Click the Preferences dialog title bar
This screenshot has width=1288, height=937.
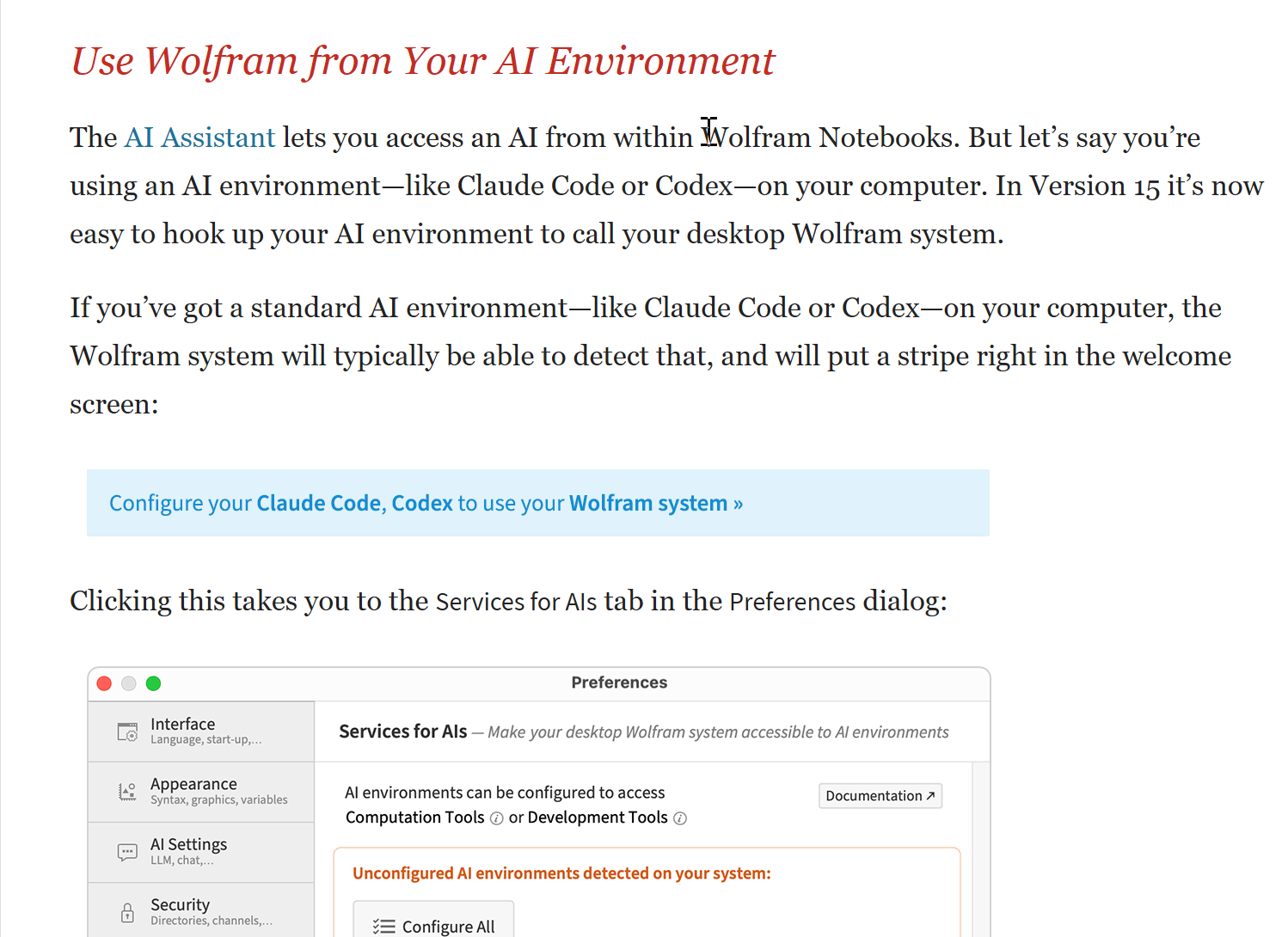pyautogui.click(x=539, y=683)
